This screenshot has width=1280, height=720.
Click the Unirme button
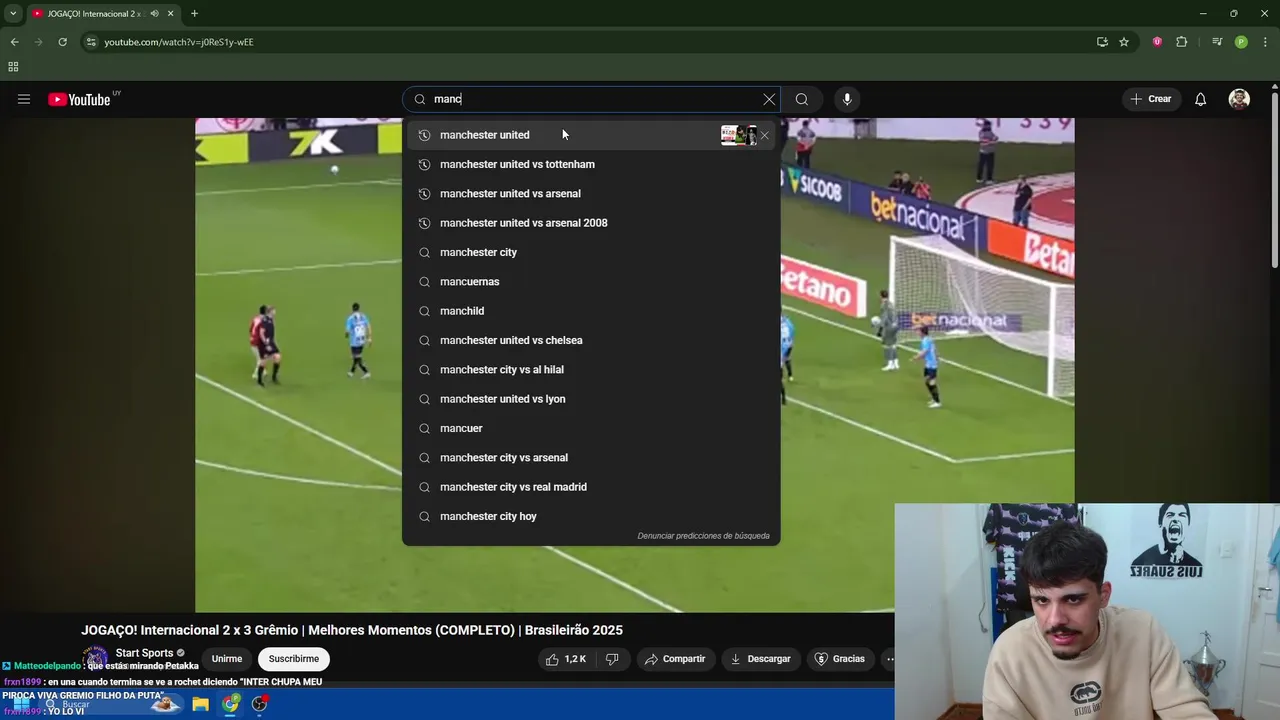(227, 659)
